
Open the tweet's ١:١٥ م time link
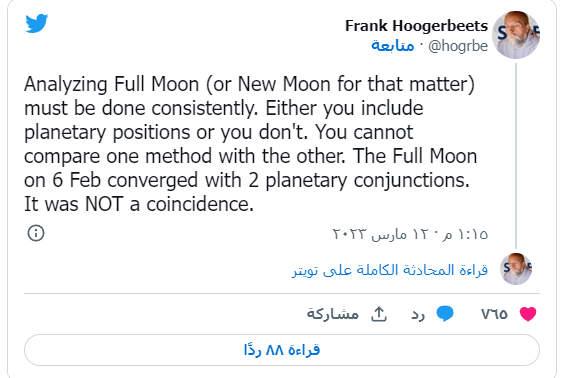point(465,234)
